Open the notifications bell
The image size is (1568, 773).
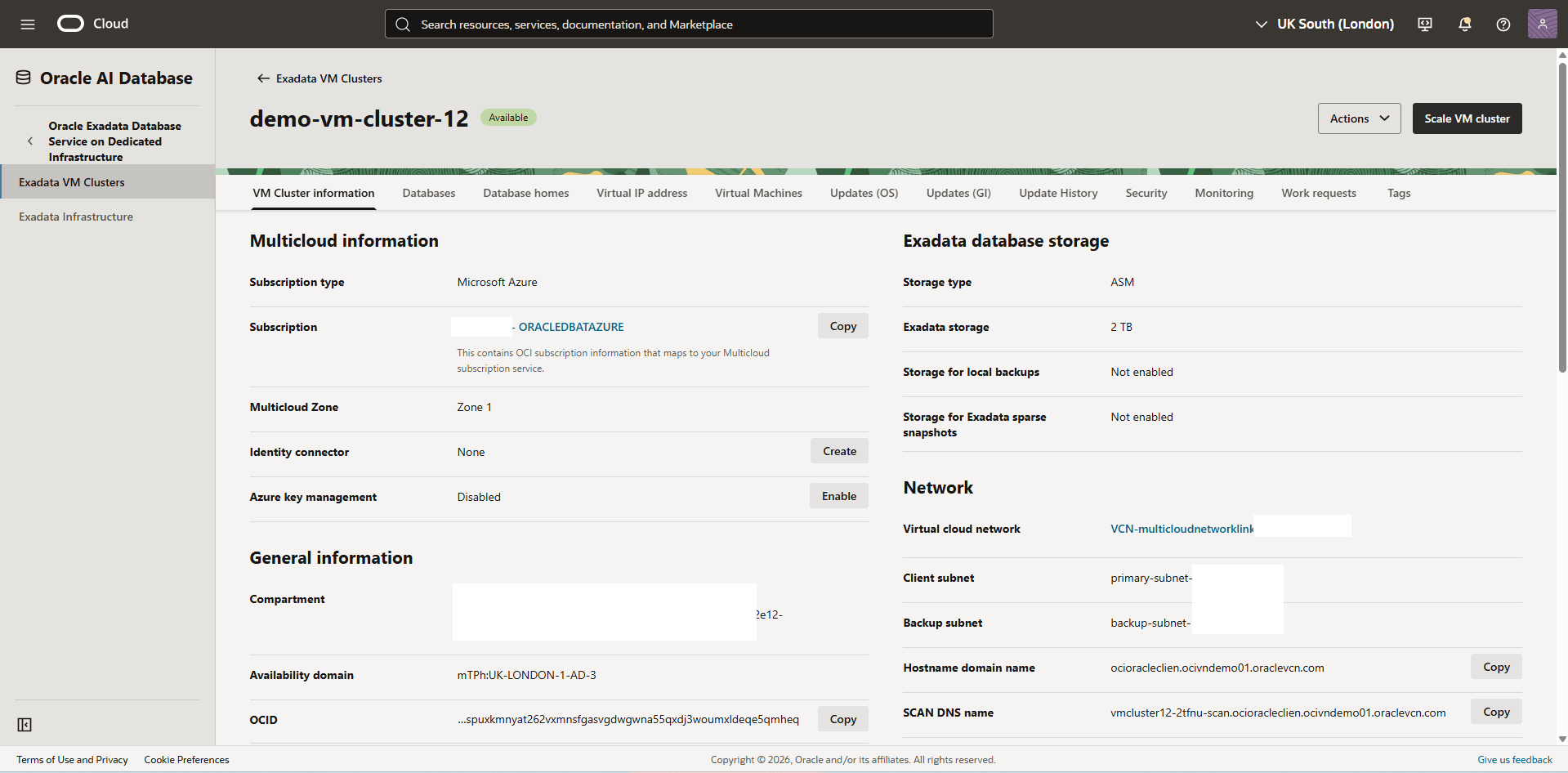tap(1463, 25)
